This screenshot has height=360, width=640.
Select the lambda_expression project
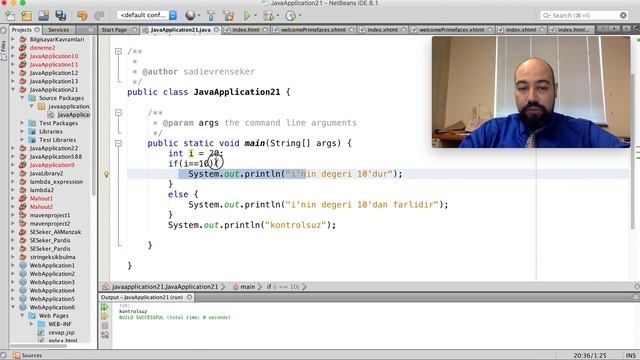point(56,182)
